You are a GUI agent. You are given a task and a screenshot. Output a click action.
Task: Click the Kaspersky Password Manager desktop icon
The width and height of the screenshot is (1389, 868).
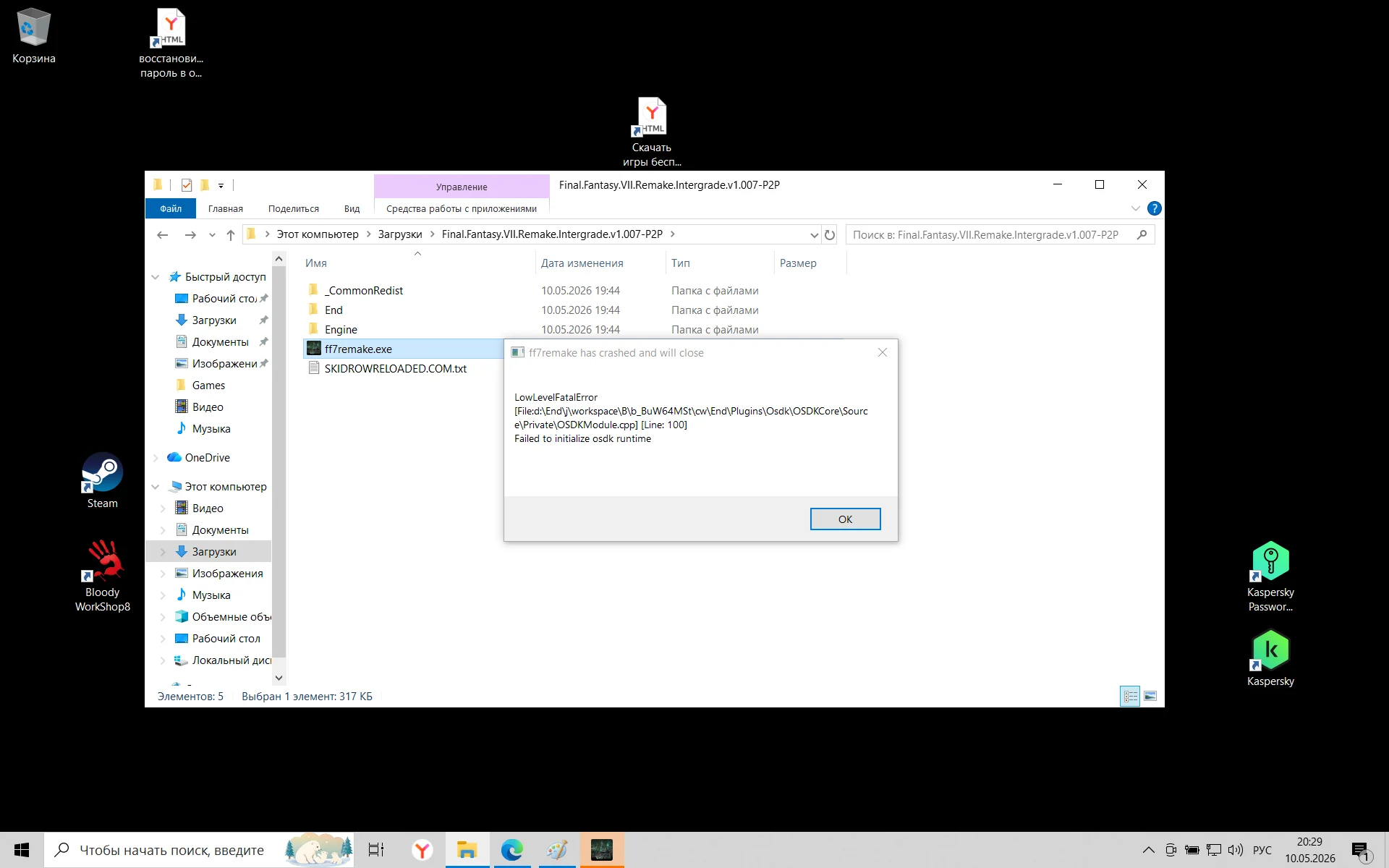(1270, 576)
